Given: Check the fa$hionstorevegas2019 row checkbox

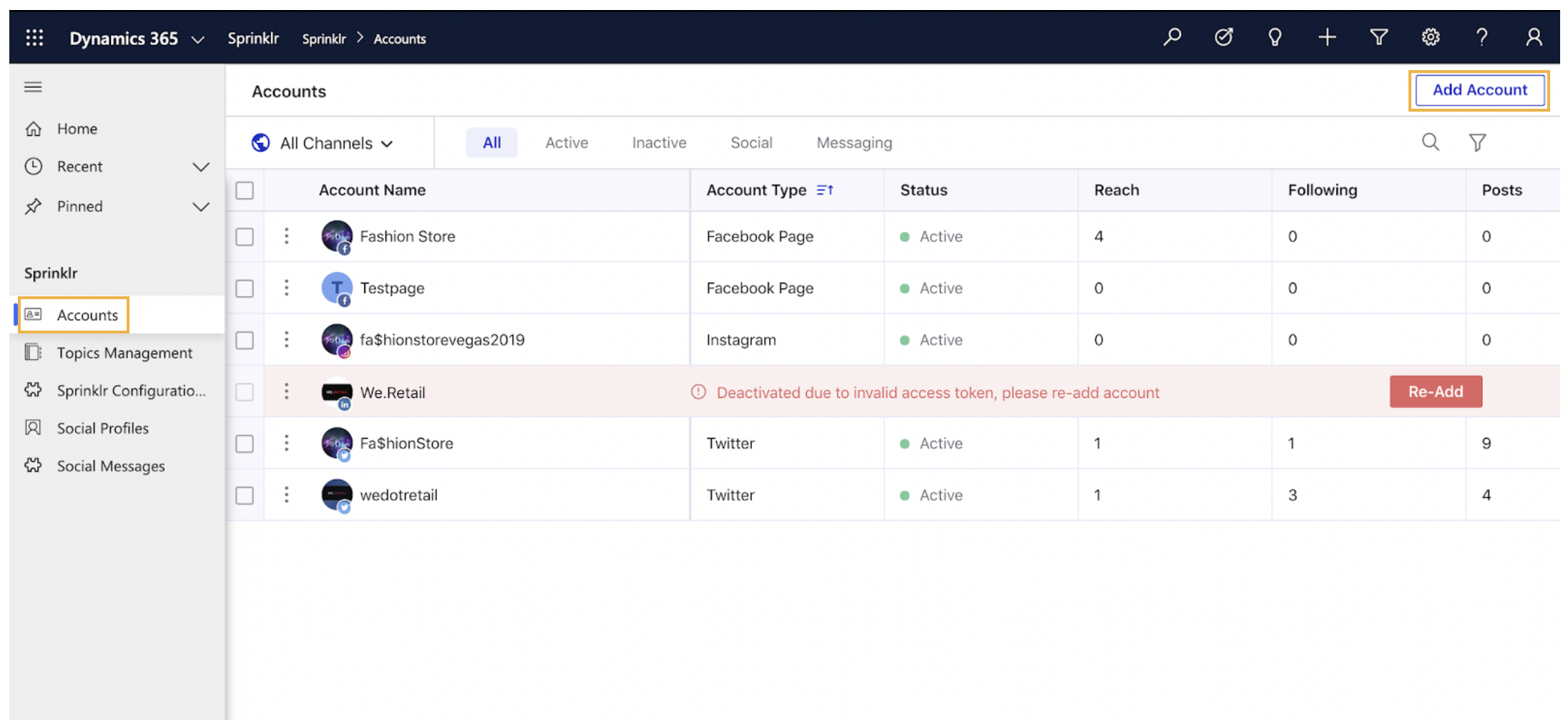Looking at the screenshot, I should click(x=245, y=340).
